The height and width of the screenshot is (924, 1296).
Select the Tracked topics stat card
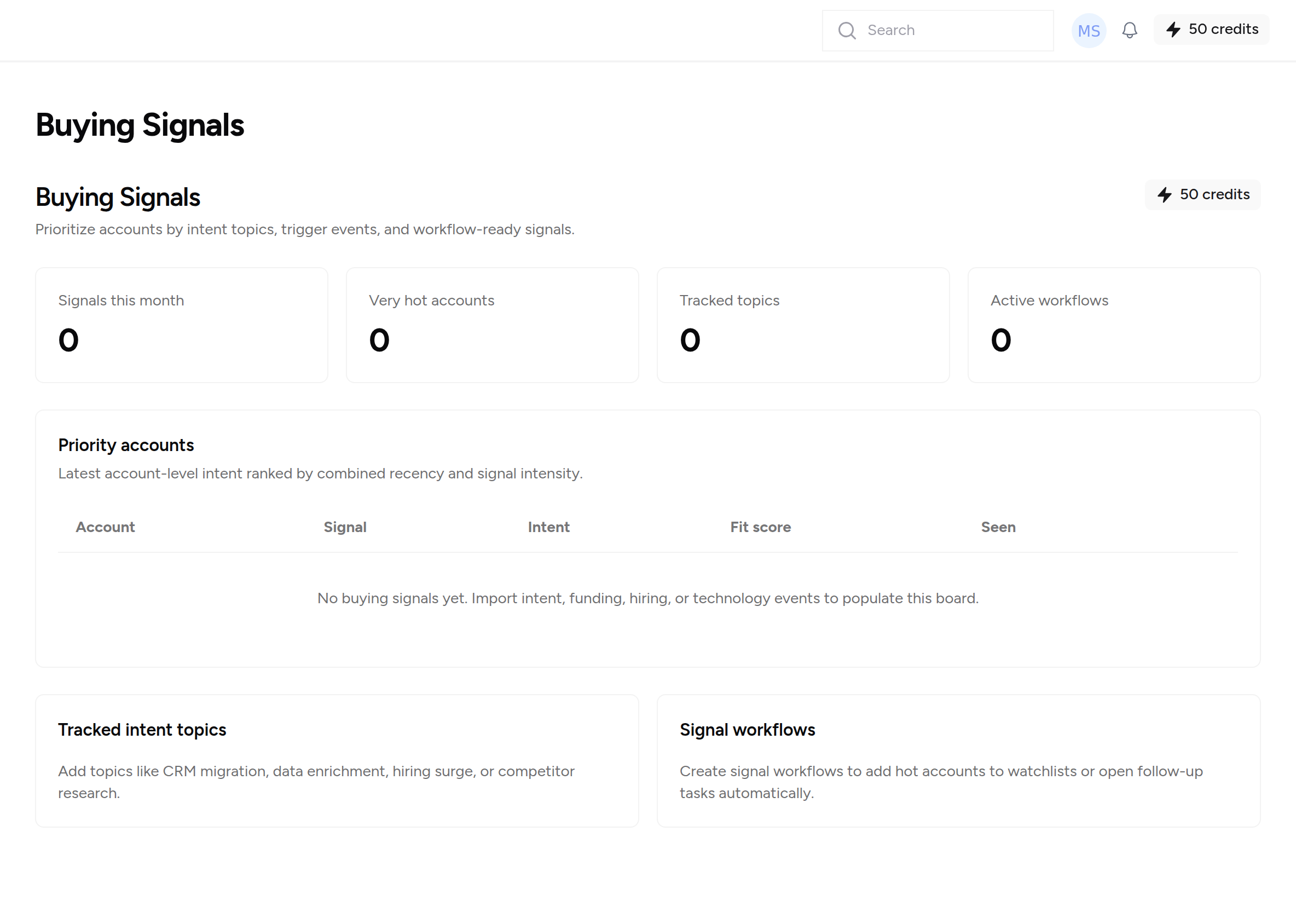[803, 325]
